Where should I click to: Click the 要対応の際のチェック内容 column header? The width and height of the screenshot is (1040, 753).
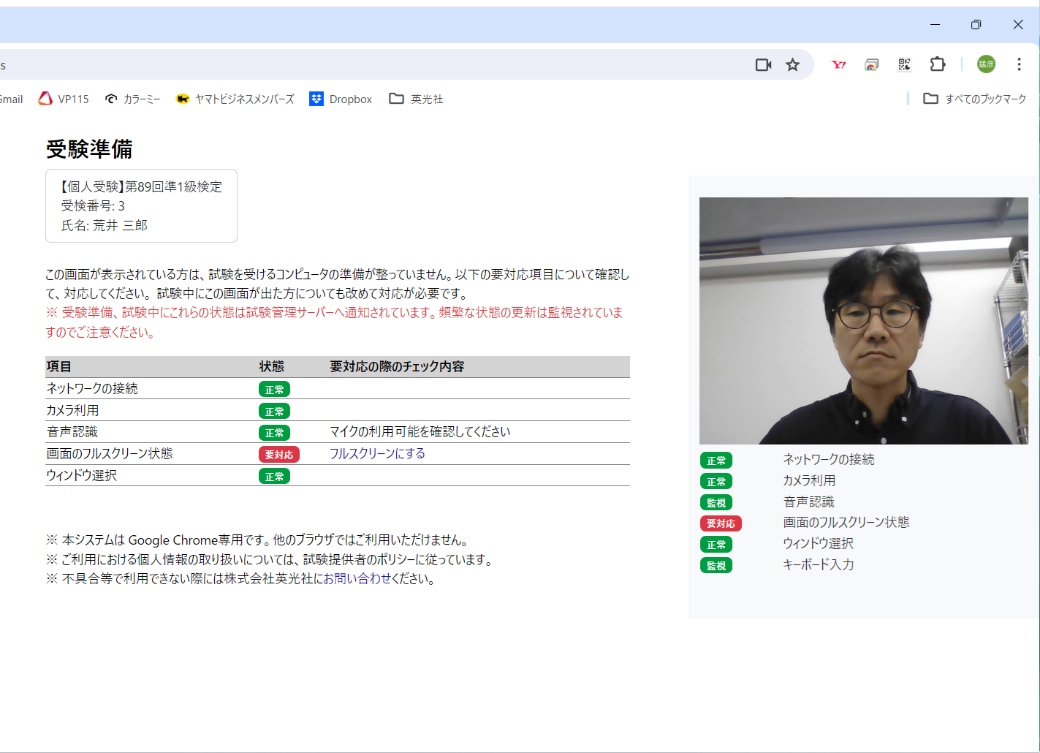coord(397,366)
